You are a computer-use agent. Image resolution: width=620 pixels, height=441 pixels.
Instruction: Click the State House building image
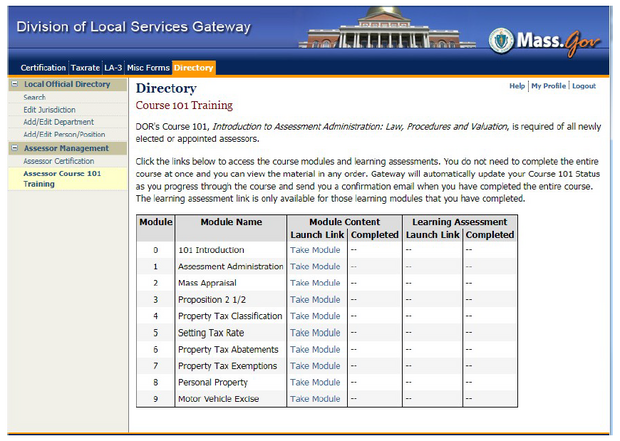tap(386, 28)
